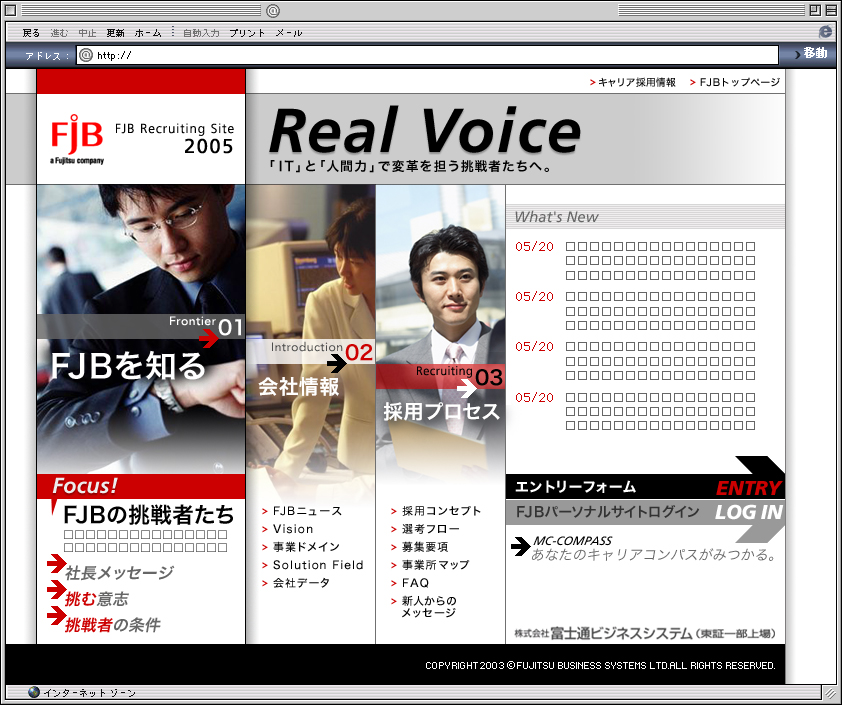842x705 pixels.
Task: Open the 新人からのメッセージ link
Action: tap(424, 607)
